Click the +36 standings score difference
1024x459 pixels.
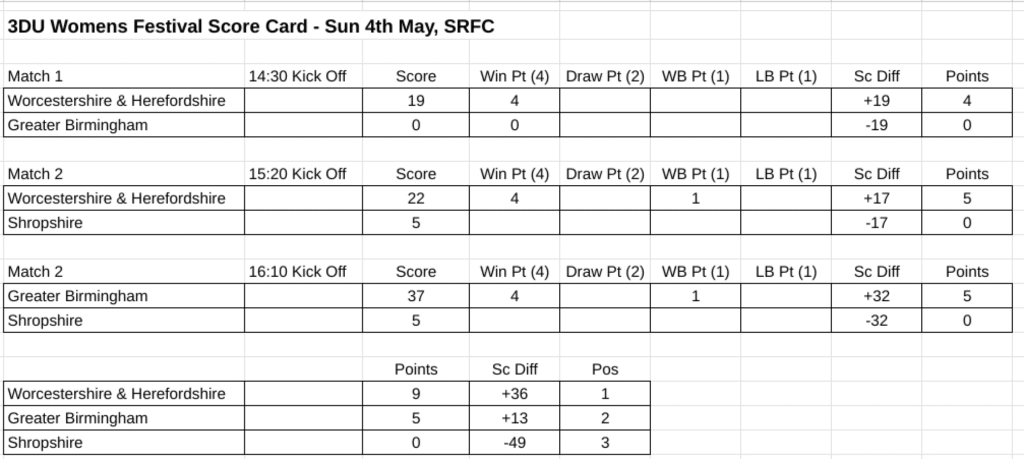tap(514, 394)
